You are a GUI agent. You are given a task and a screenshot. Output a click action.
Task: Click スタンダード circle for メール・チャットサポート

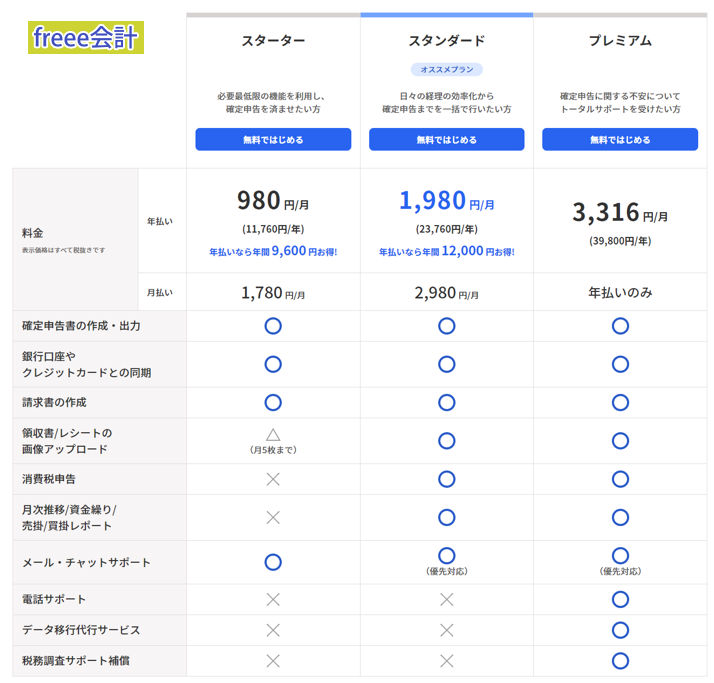447,556
